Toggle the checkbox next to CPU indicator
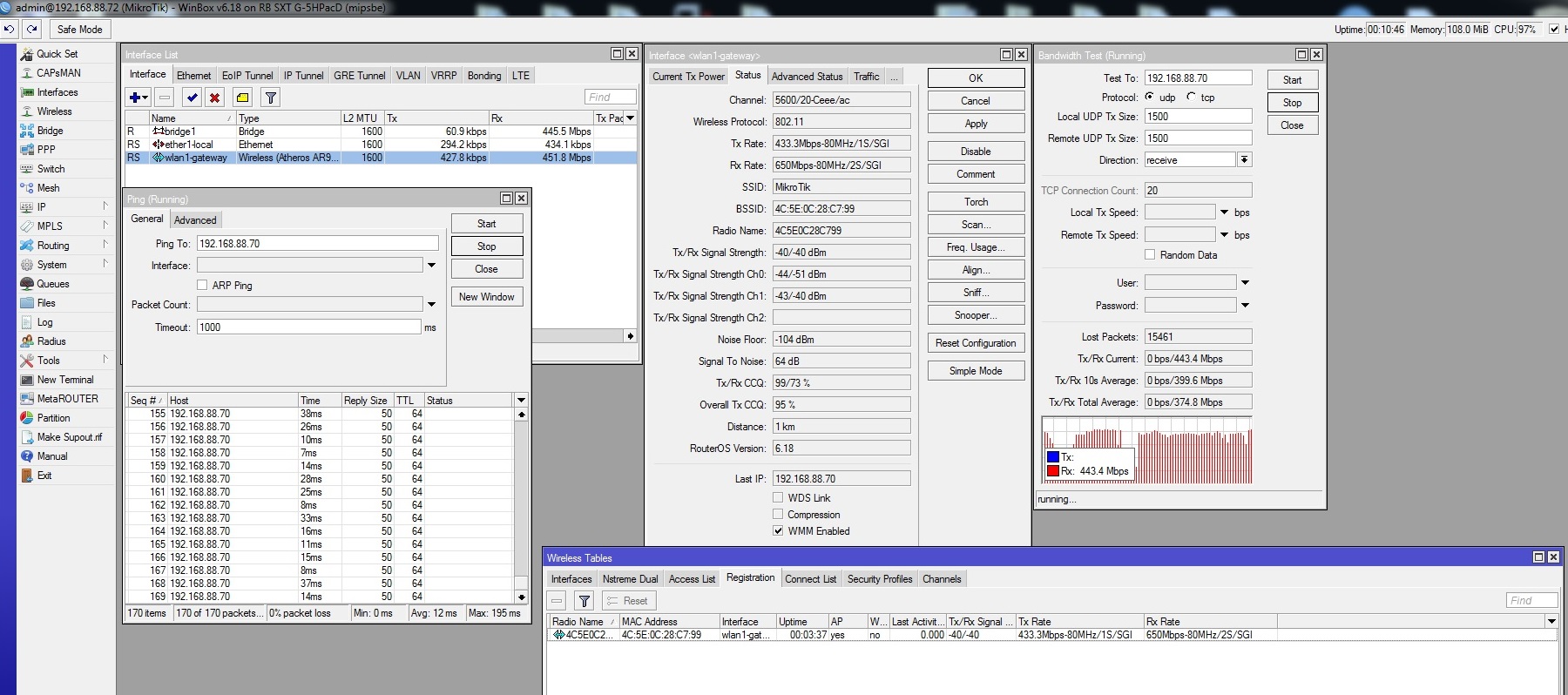The image size is (1568, 695). tap(1554, 30)
